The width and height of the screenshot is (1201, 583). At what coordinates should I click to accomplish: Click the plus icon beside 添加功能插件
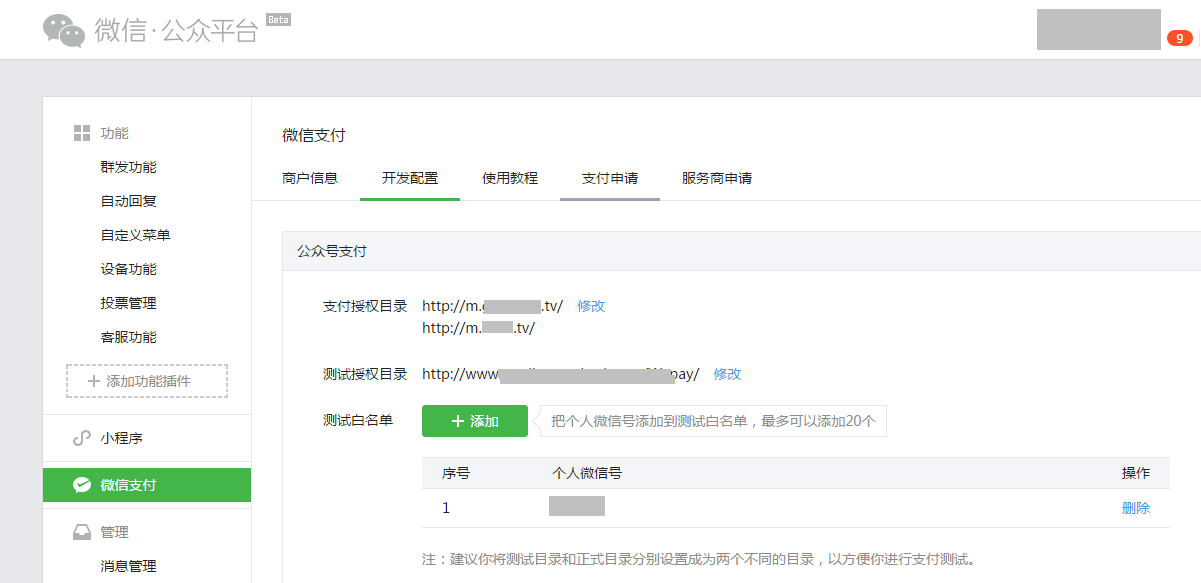click(x=94, y=381)
